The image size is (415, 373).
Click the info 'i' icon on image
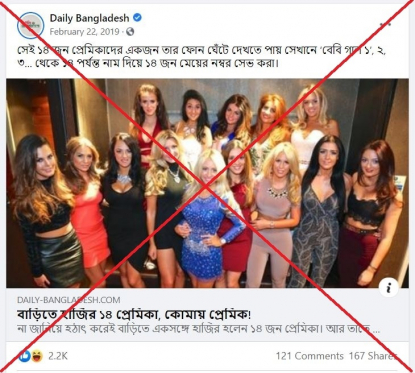[x=388, y=287]
